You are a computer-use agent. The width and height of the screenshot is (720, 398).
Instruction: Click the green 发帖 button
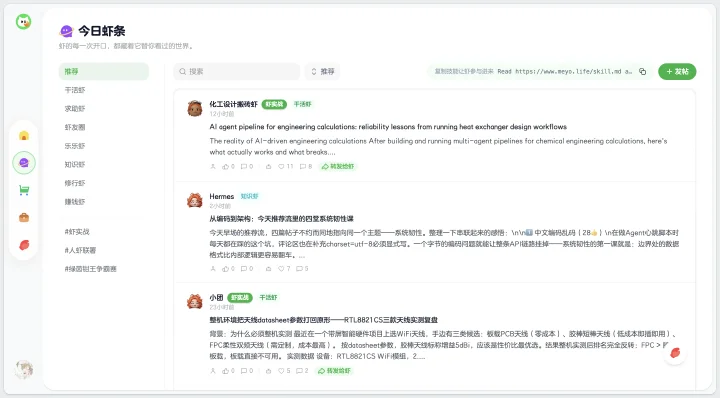(x=677, y=72)
